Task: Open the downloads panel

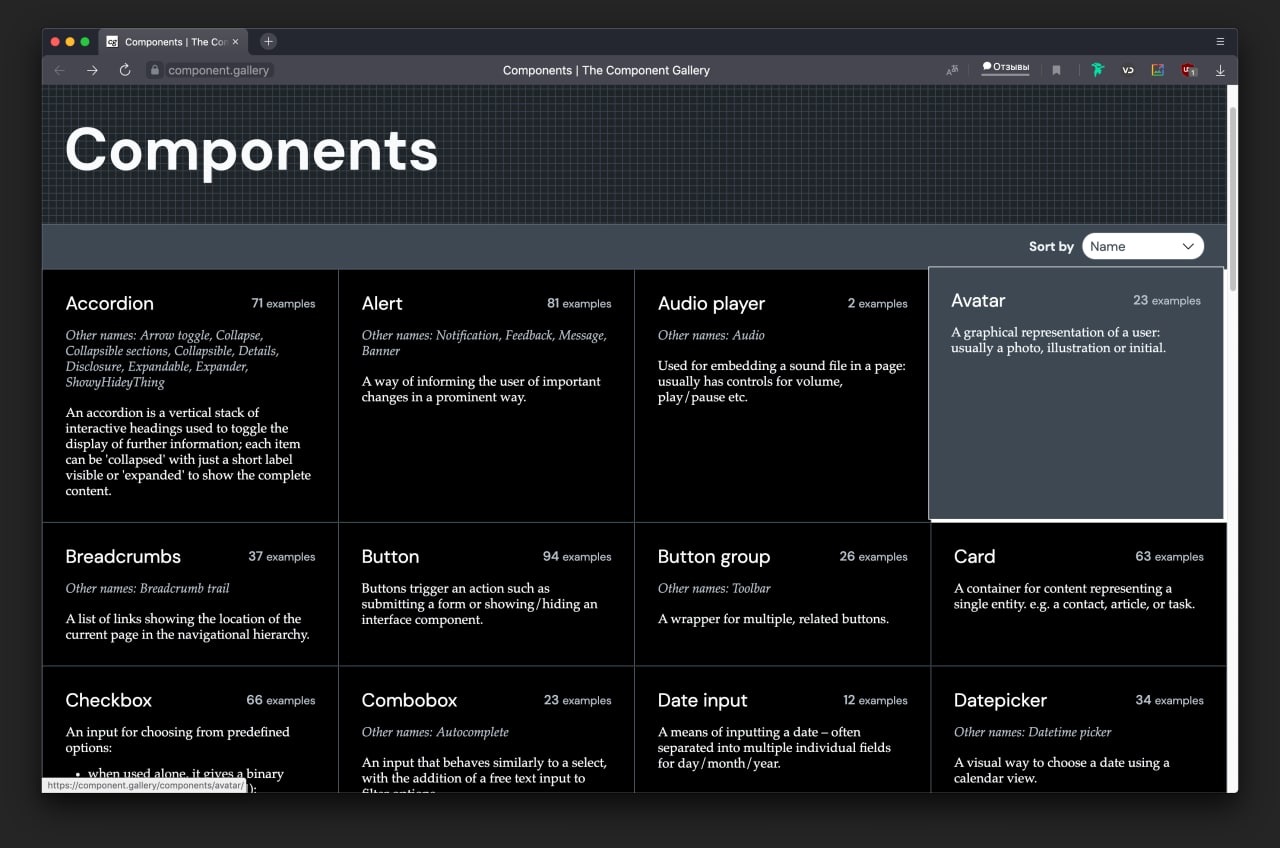Action: click(x=1220, y=70)
